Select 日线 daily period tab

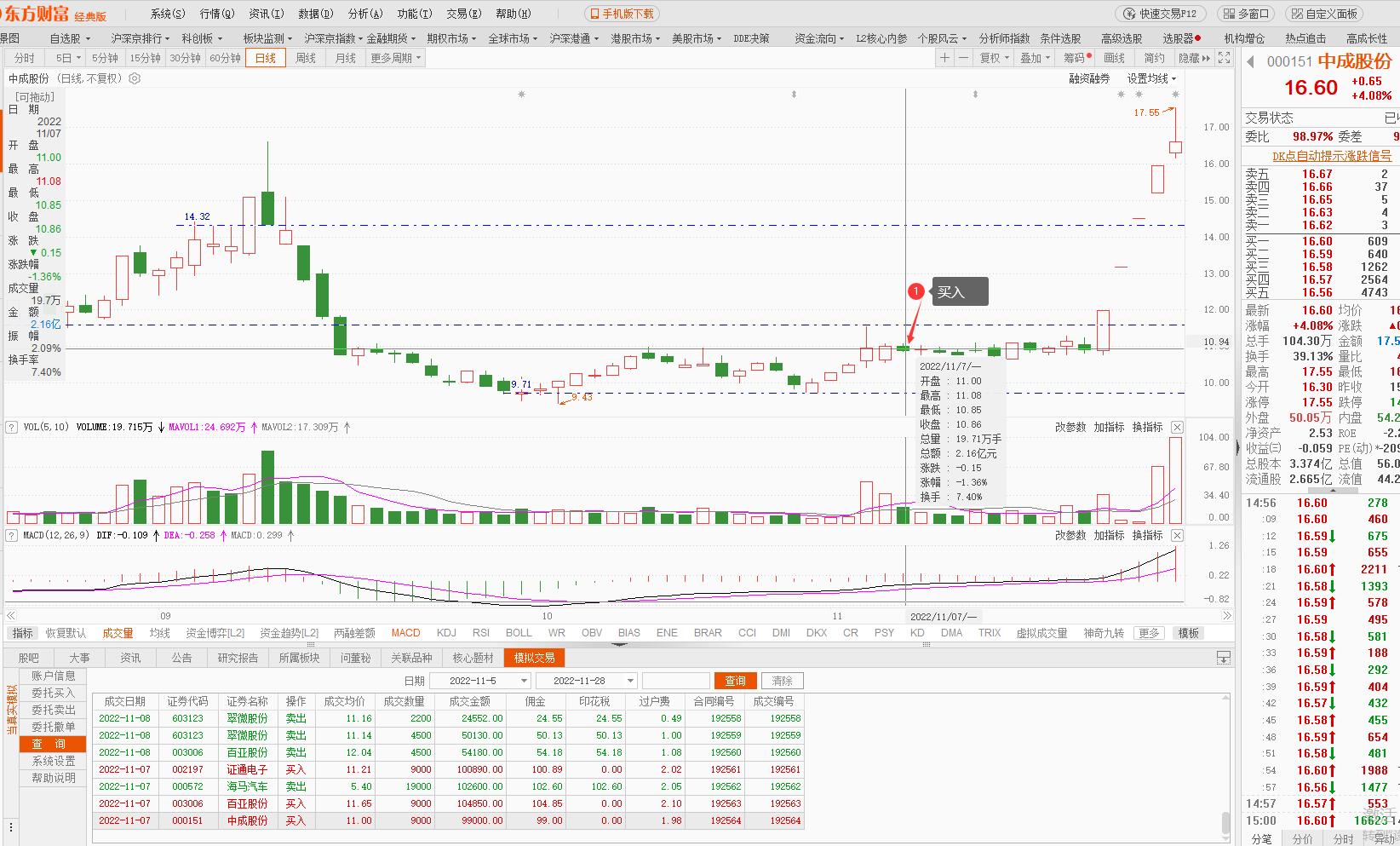(x=266, y=58)
